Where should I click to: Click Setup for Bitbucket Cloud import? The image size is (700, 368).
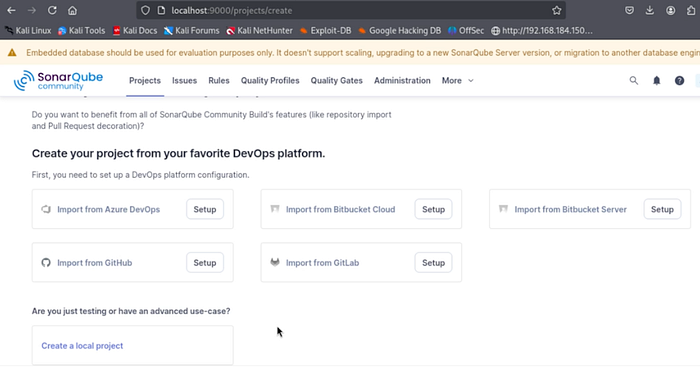tap(433, 209)
